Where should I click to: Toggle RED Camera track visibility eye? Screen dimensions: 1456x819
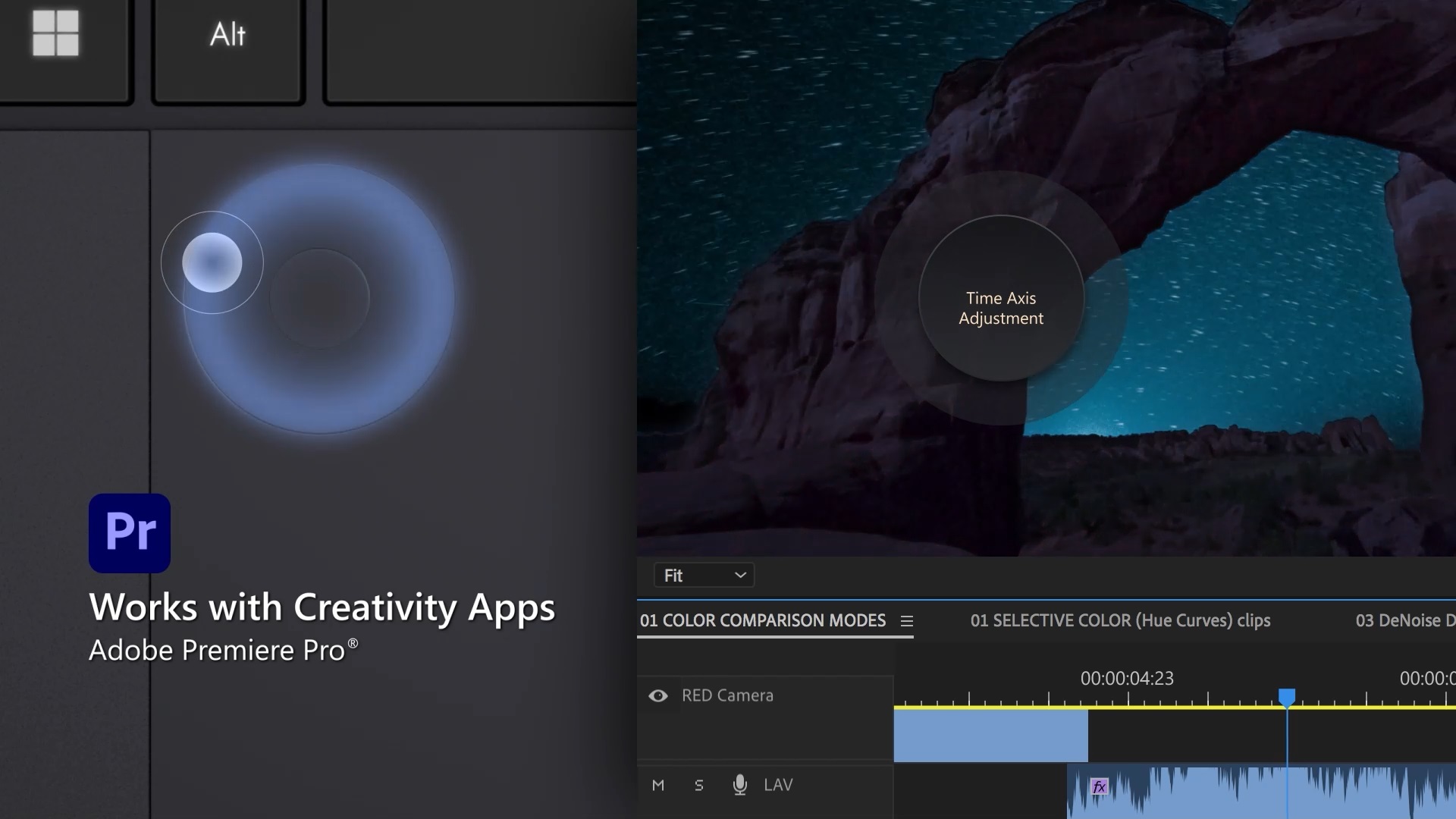[x=658, y=695]
